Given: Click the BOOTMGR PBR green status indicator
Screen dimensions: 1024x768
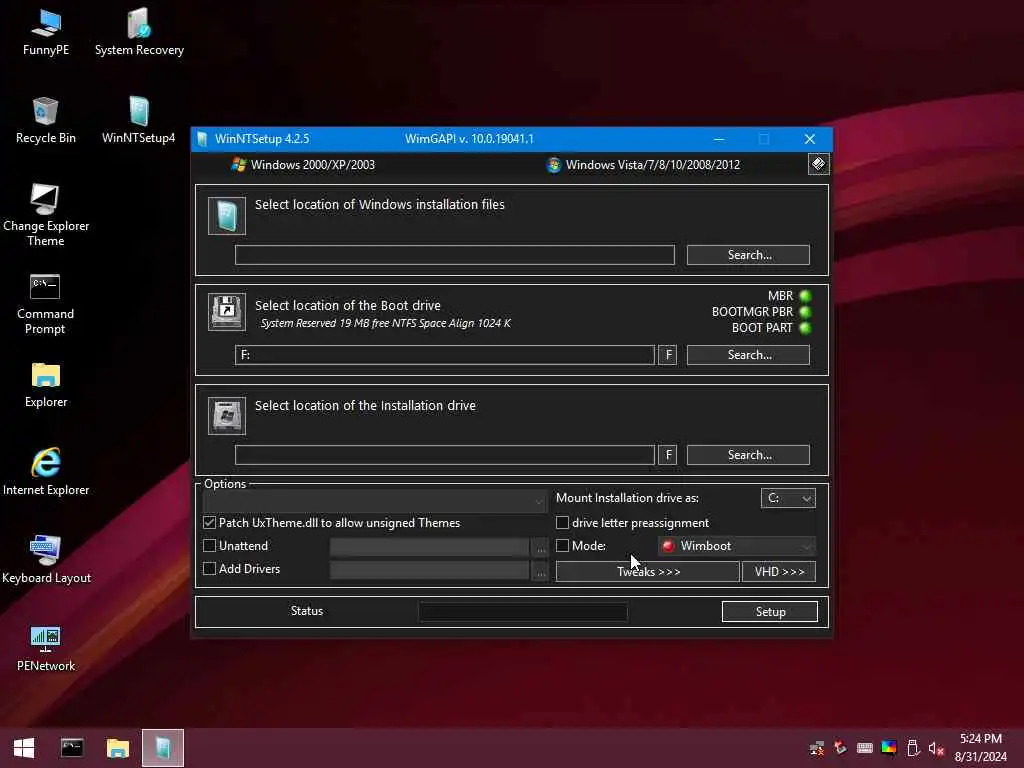Looking at the screenshot, I should [x=805, y=312].
